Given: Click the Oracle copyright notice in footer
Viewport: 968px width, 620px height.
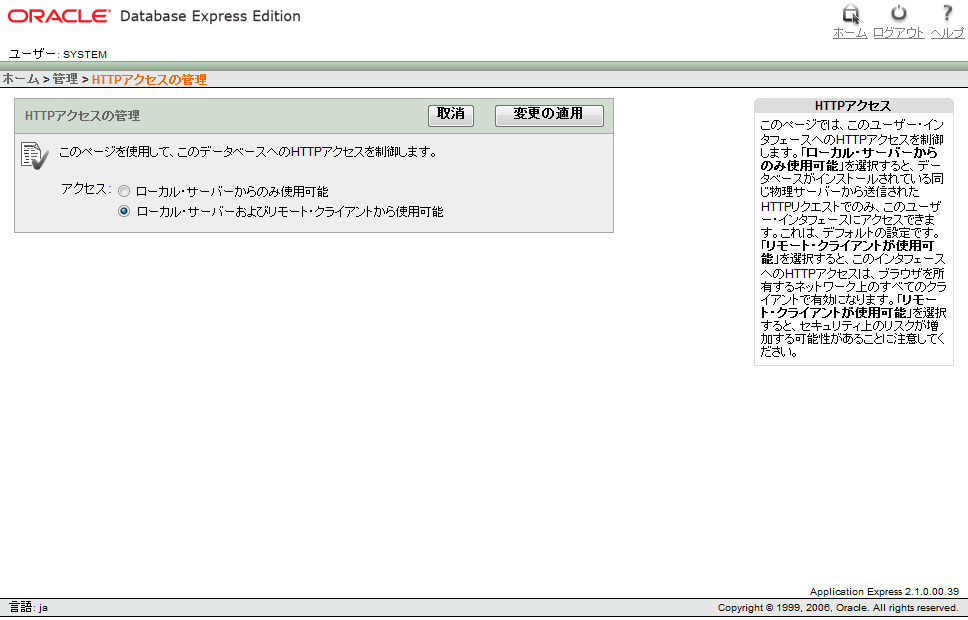Looking at the screenshot, I should click(838, 608).
